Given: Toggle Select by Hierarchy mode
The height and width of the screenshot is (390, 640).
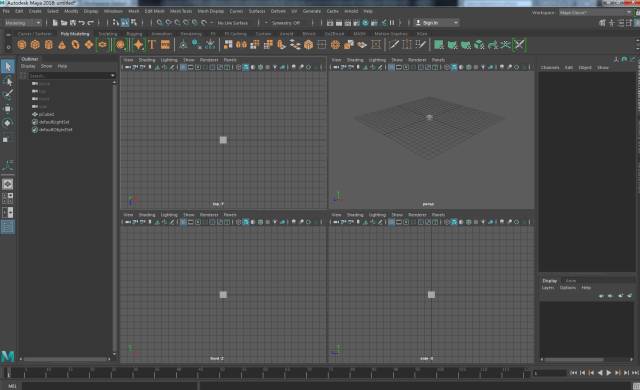Looking at the screenshot, I should tap(116, 23).
